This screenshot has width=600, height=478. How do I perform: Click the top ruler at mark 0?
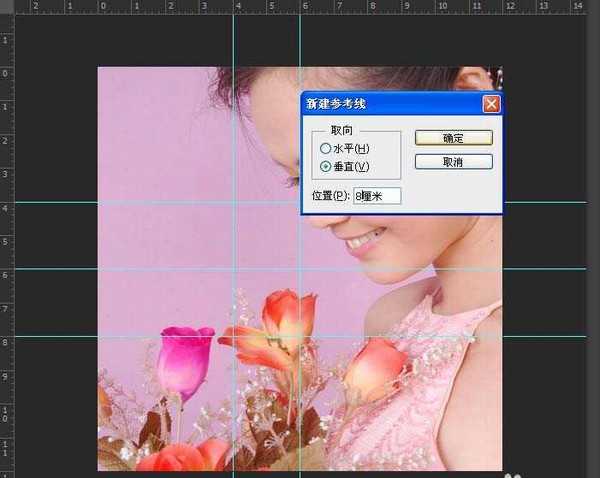(100, 6)
